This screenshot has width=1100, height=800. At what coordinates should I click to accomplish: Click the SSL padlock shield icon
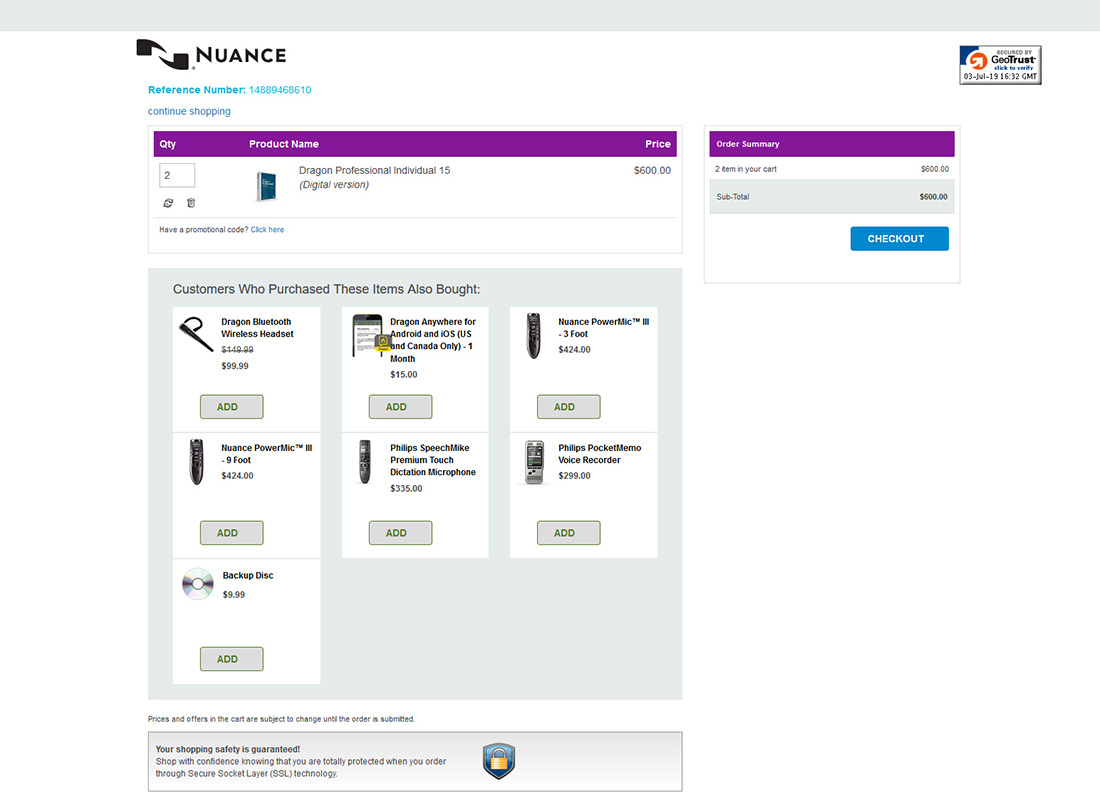499,761
